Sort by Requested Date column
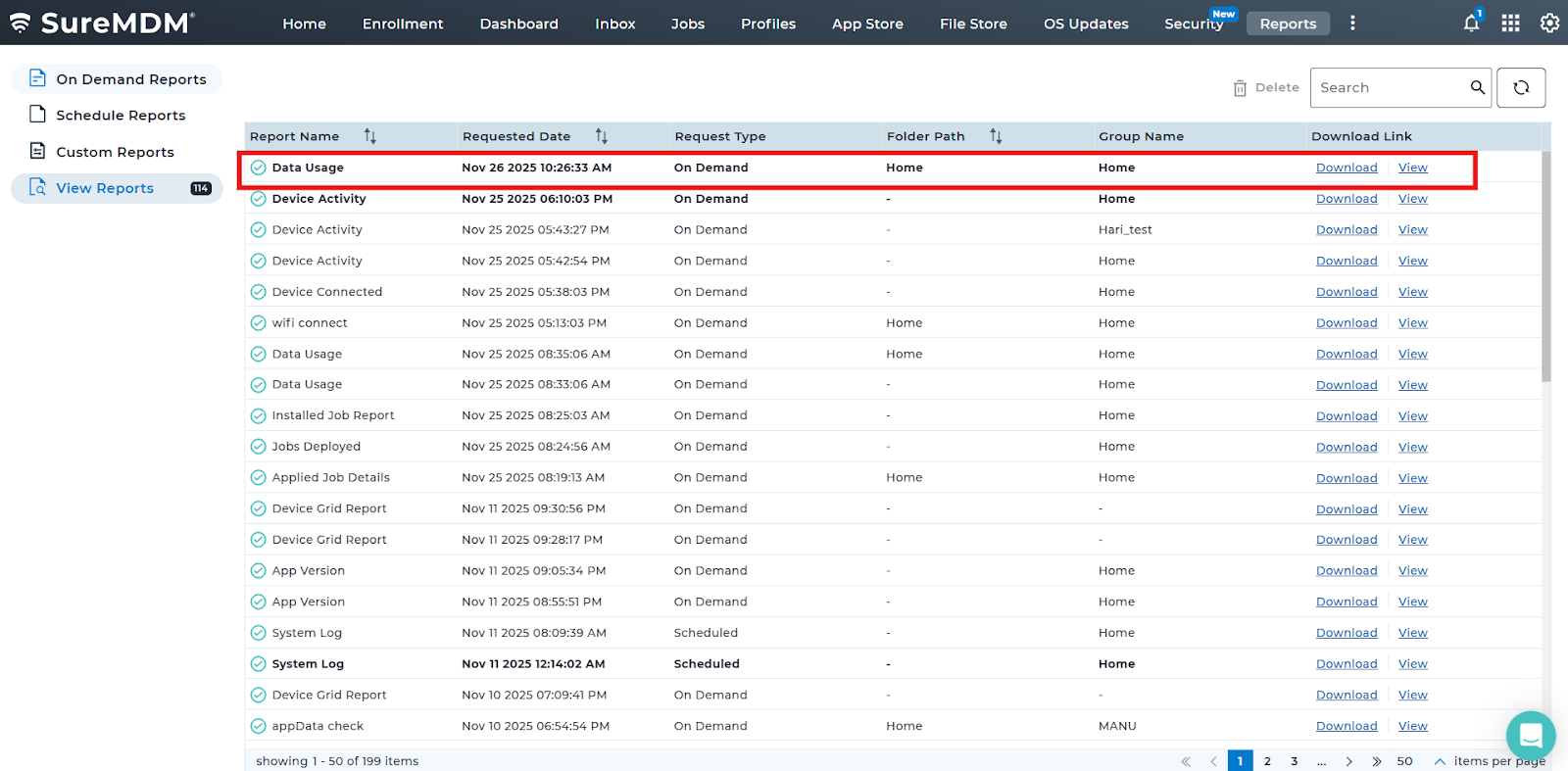1568x771 pixels. pyautogui.click(x=601, y=136)
